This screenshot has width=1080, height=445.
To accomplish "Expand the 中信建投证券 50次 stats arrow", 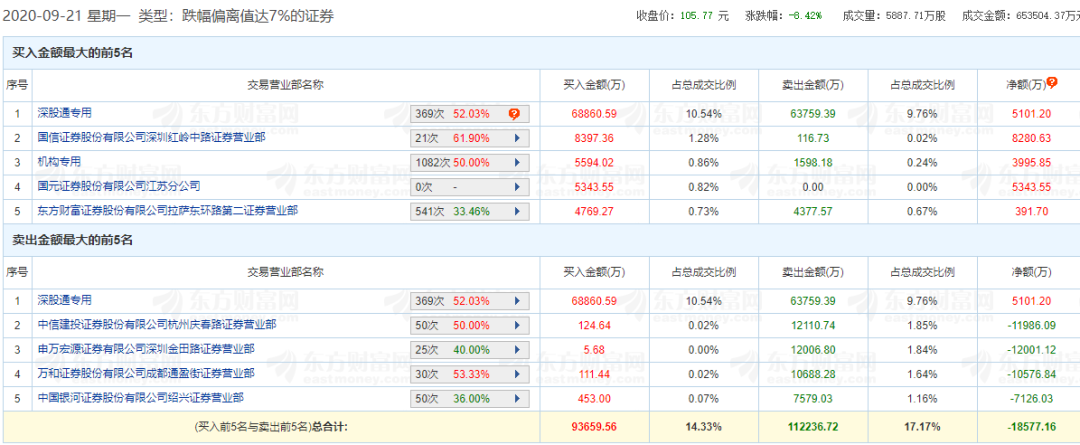I will coord(517,325).
